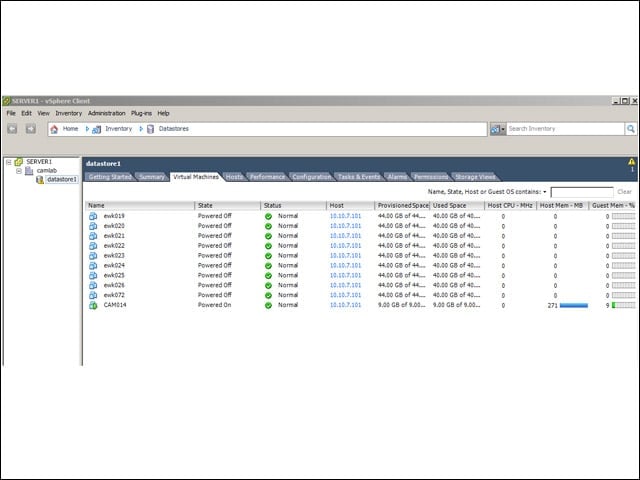Click the ewk024 virtual machine icon
The height and width of the screenshot is (480, 640).
pos(93,265)
